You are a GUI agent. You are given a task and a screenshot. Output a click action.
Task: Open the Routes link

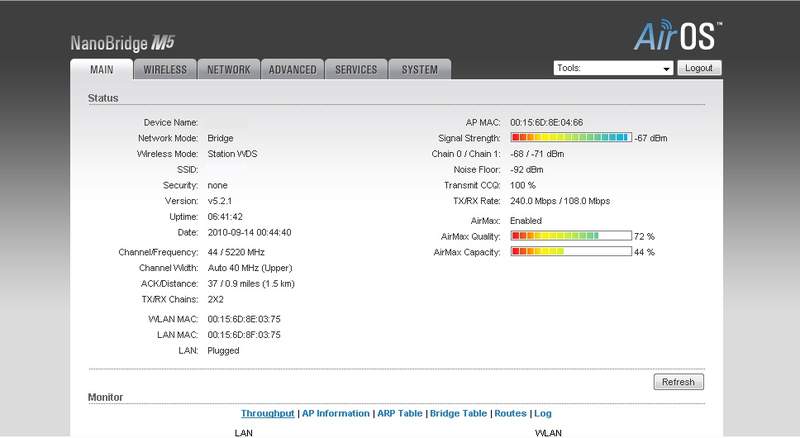(x=510, y=413)
